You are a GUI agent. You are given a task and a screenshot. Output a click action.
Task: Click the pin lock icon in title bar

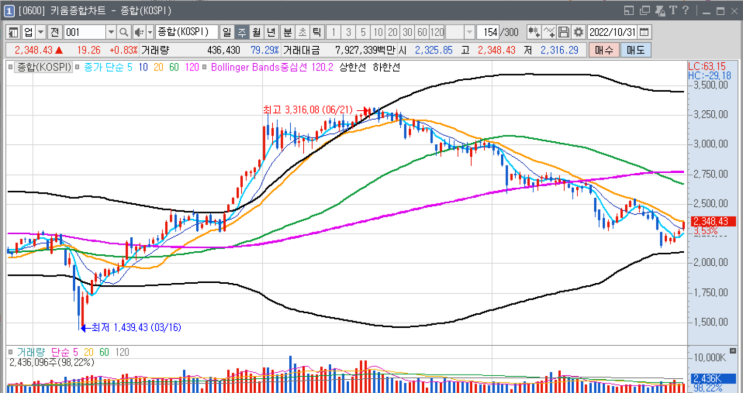coord(660,10)
